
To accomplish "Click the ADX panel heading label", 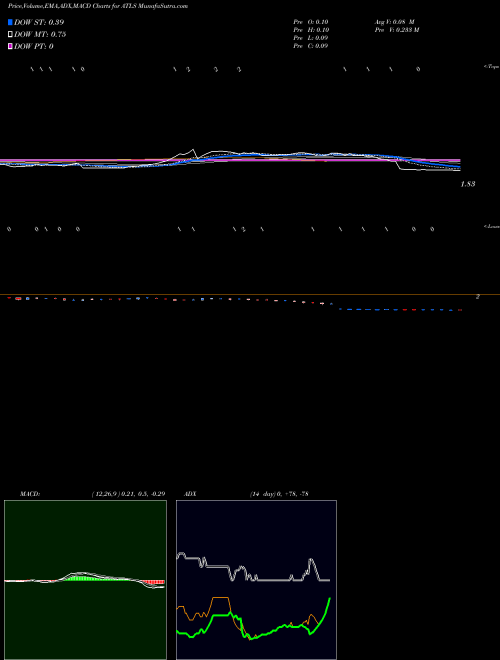I will (x=190, y=494).
